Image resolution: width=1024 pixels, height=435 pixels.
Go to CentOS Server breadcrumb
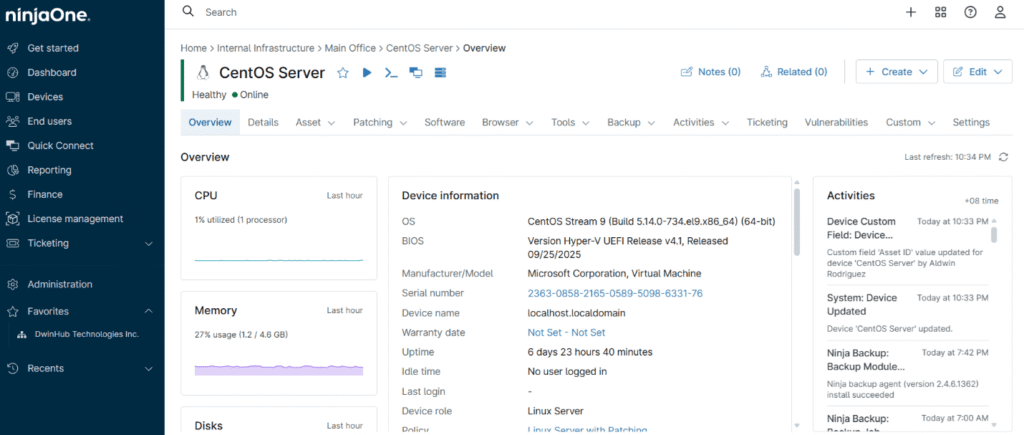click(x=419, y=48)
